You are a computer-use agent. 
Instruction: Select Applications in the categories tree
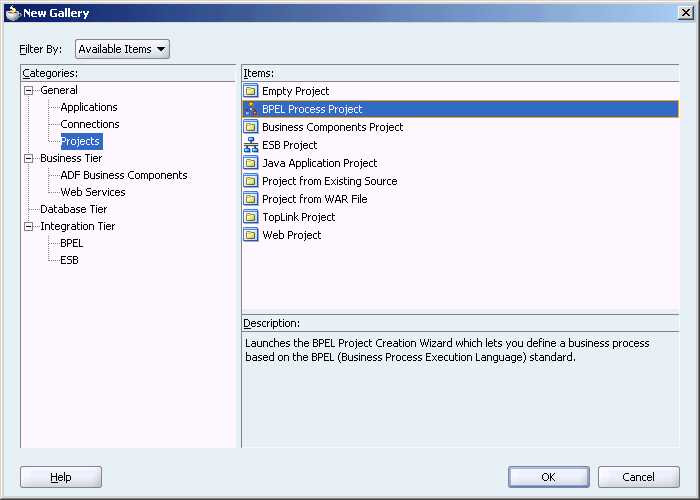coord(89,107)
